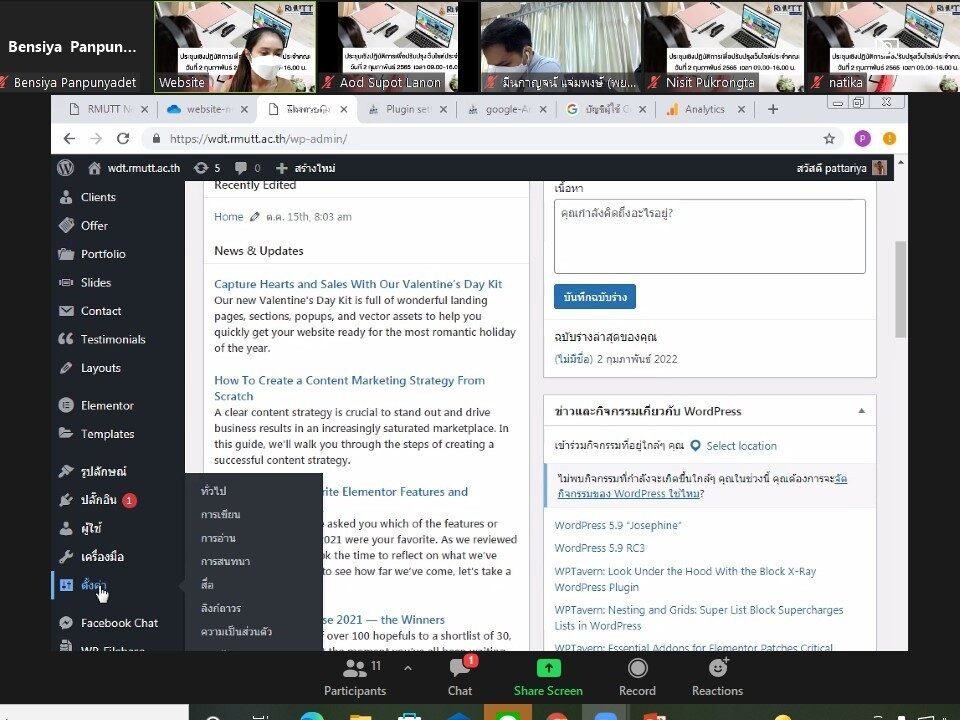The image size is (960, 720).
Task: Open the ผู้ใช้ users menu
Action: tap(91, 528)
